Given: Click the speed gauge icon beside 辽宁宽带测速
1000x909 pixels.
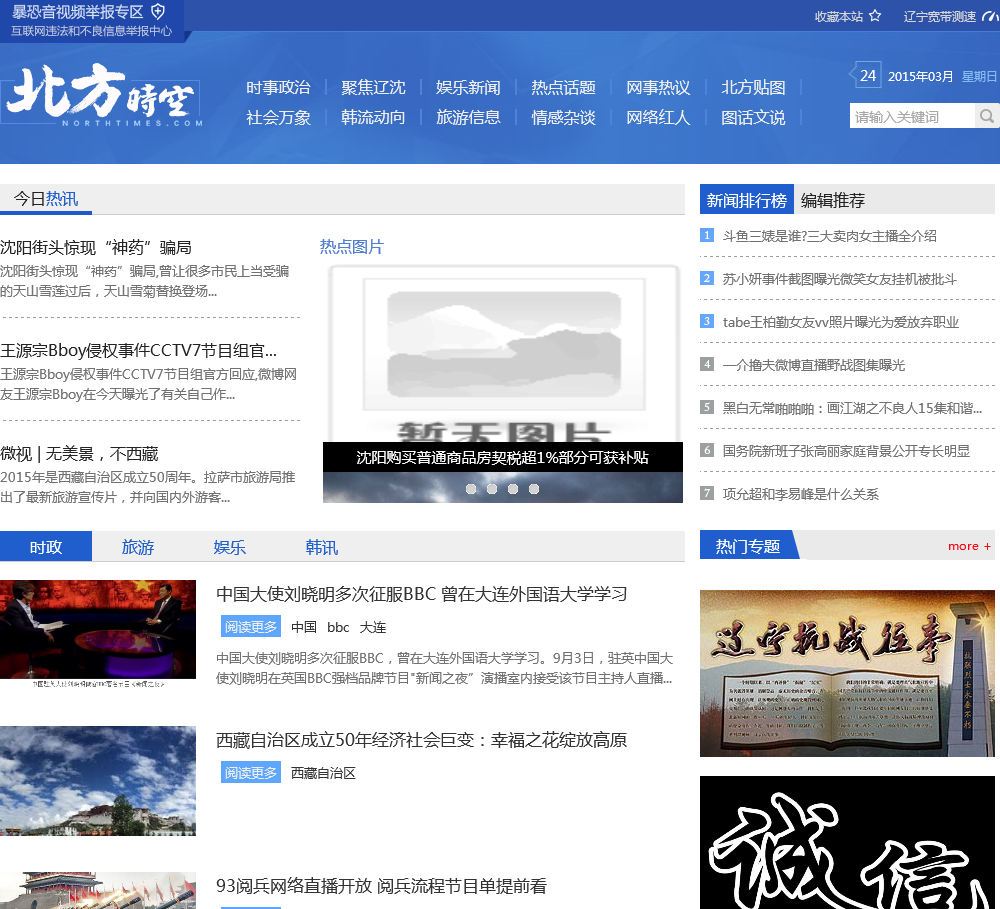Looking at the screenshot, I should click(x=990, y=16).
